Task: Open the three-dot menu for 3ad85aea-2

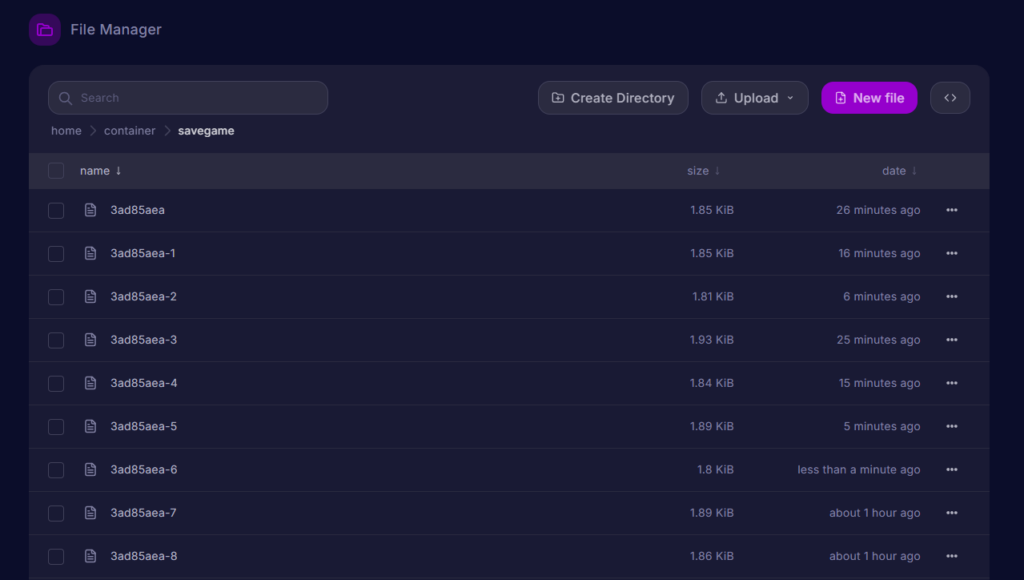Action: tap(952, 297)
